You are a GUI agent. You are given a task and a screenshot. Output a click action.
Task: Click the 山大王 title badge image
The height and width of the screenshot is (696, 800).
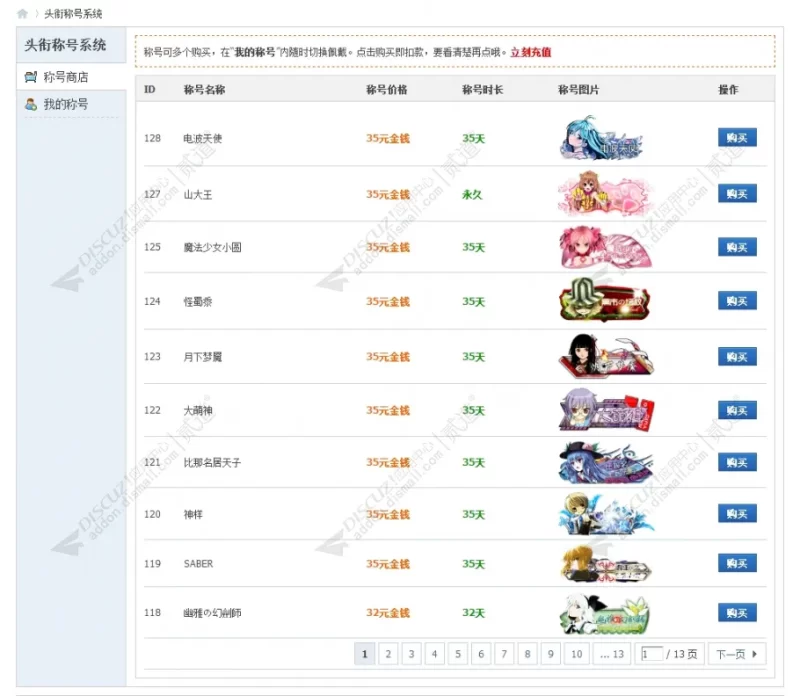[x=605, y=194]
